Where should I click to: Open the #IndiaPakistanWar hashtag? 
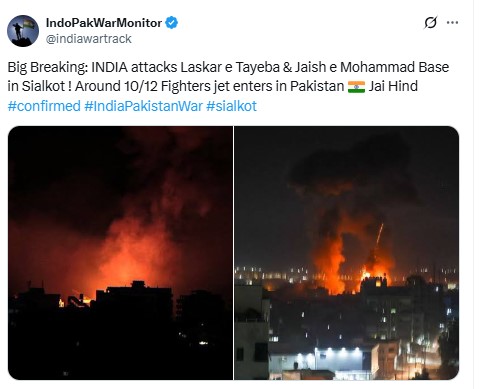(143, 106)
